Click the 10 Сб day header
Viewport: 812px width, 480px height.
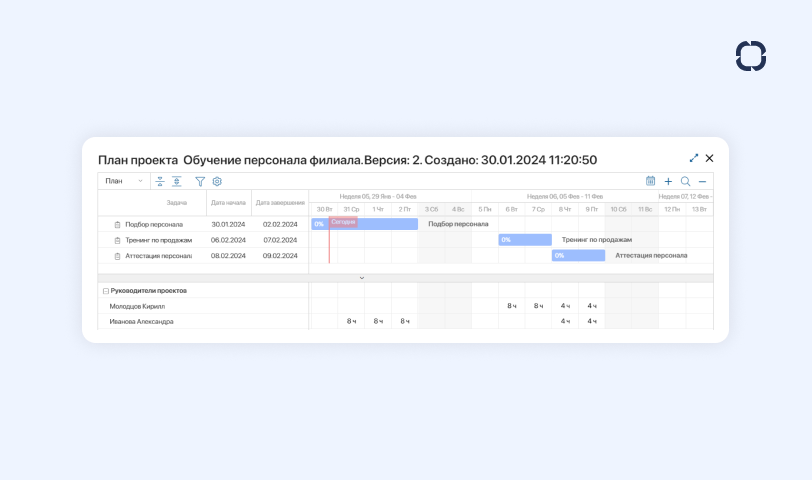(618, 210)
